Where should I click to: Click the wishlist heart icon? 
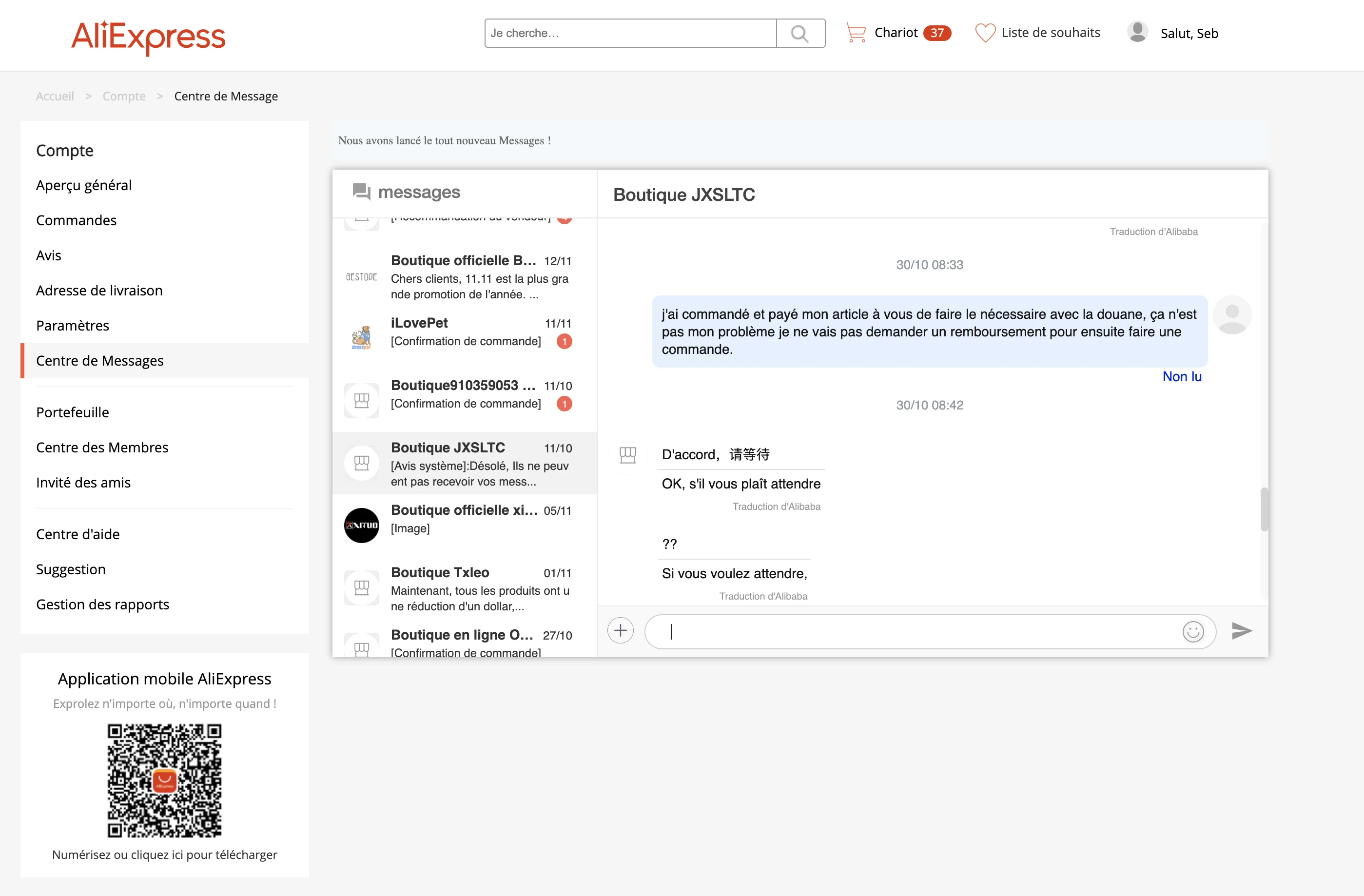click(x=985, y=33)
